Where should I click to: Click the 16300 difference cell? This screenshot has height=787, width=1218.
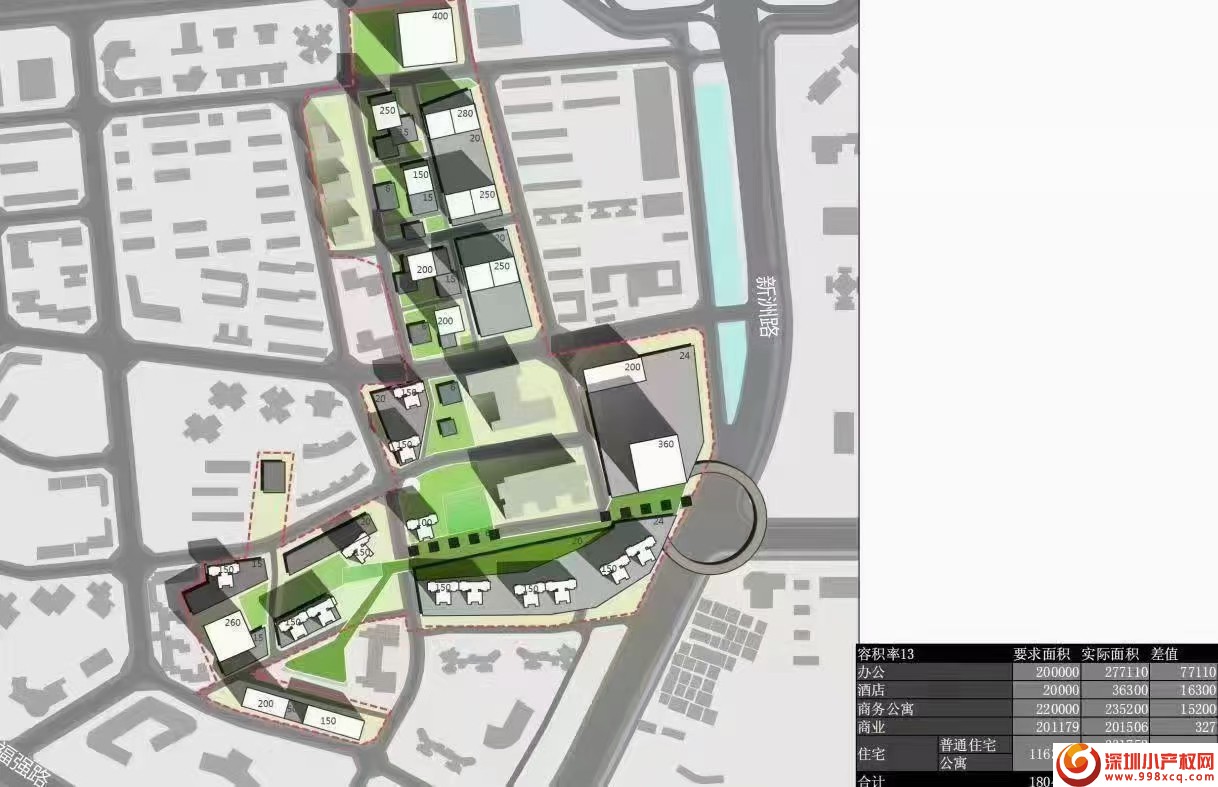[1183, 690]
